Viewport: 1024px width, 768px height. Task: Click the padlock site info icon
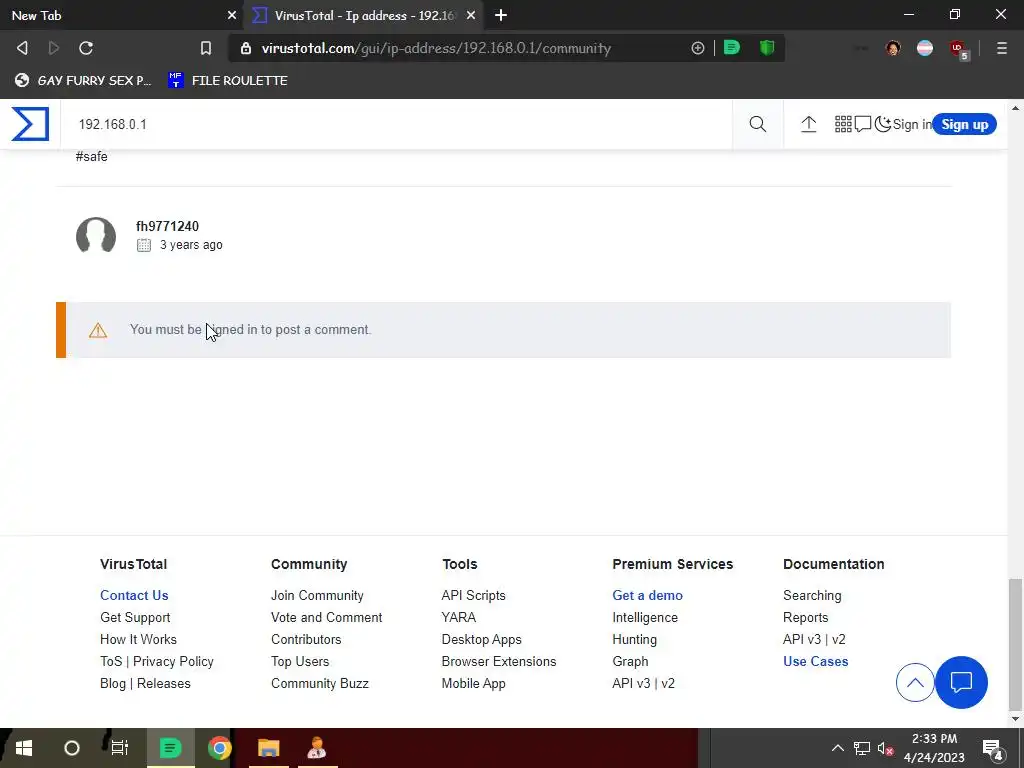click(246, 48)
